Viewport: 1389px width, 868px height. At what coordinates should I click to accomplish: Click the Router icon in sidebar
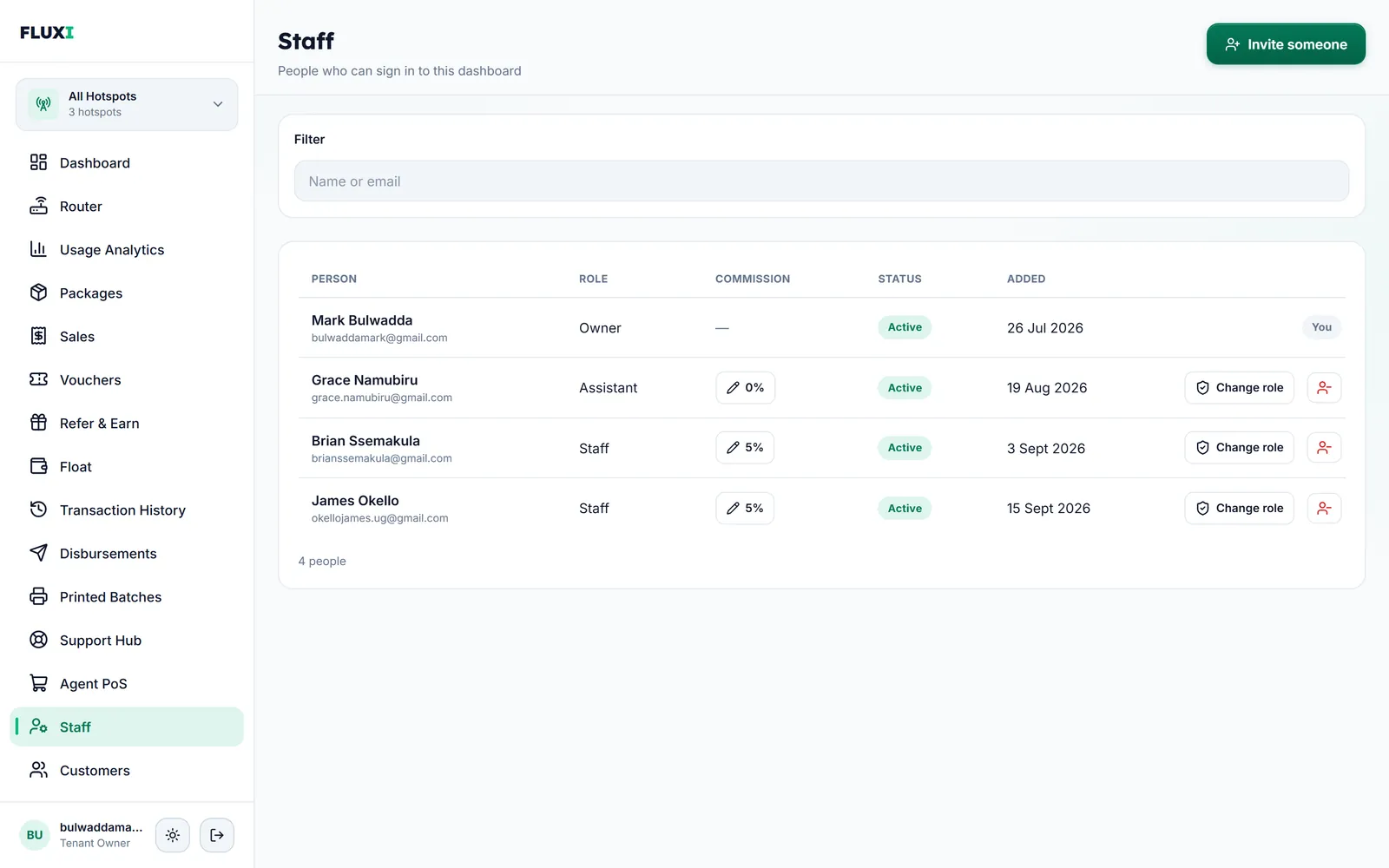pos(38,206)
